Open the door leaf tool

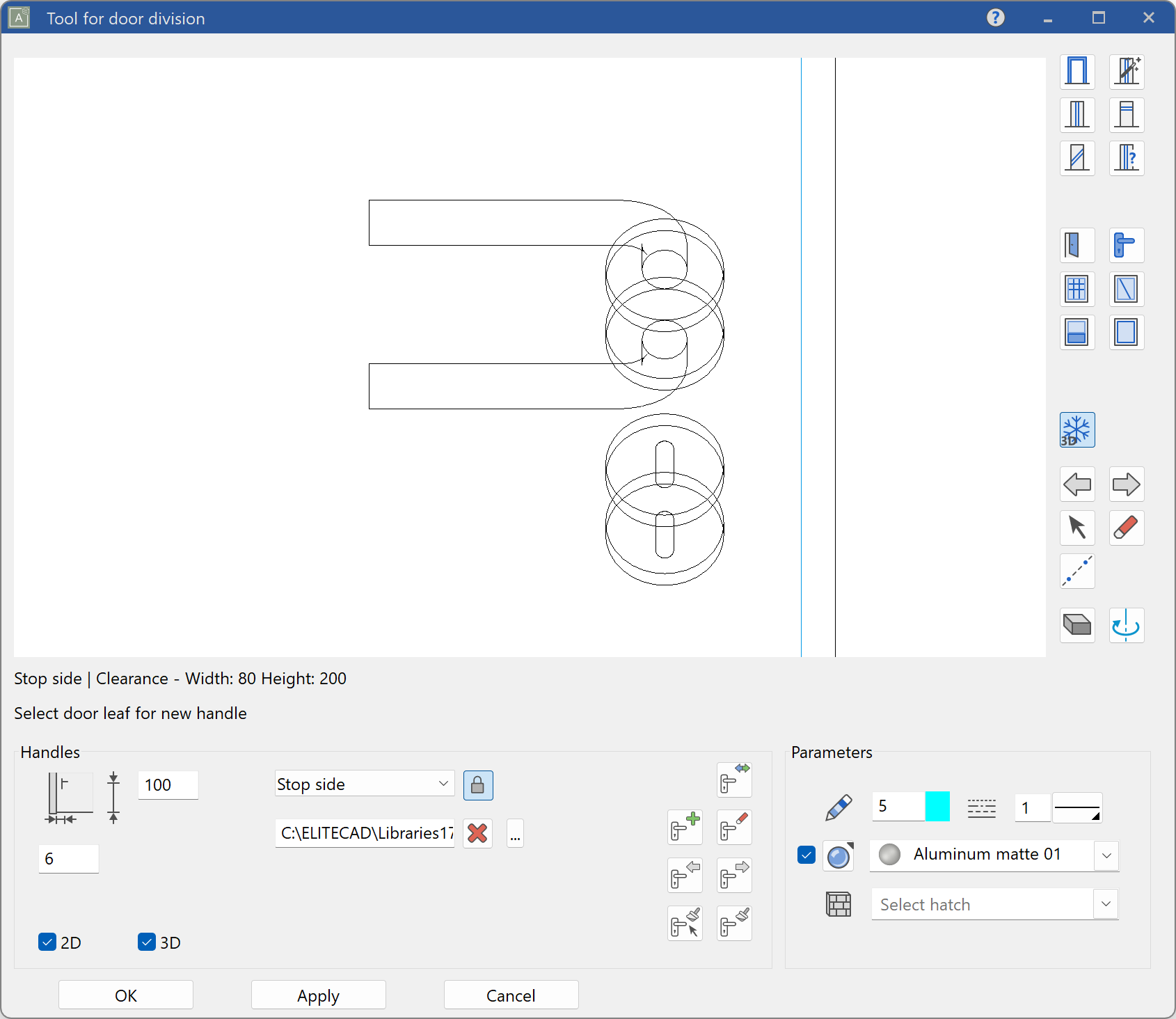1077,246
